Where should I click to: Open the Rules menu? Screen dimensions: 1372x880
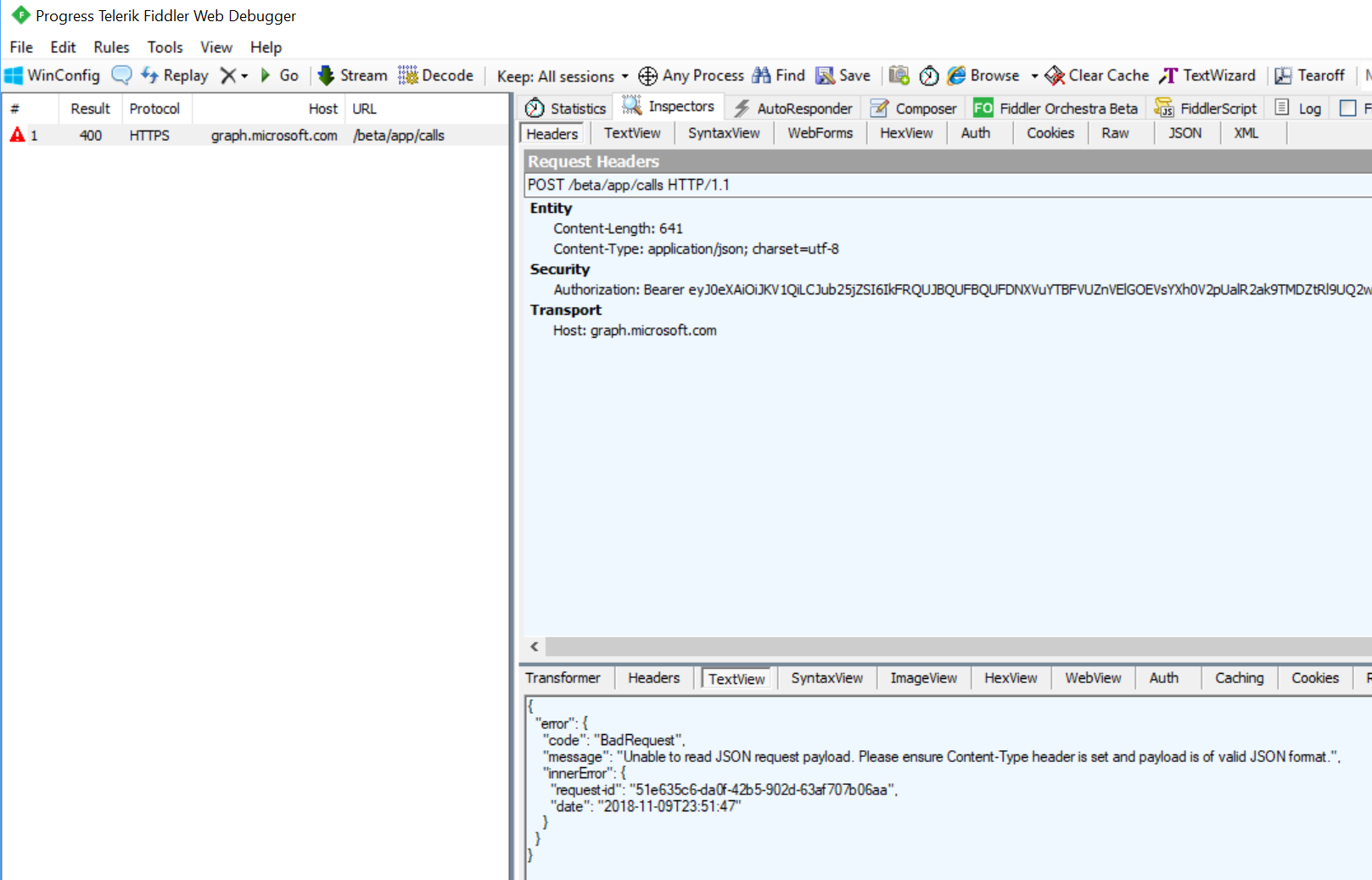110,48
